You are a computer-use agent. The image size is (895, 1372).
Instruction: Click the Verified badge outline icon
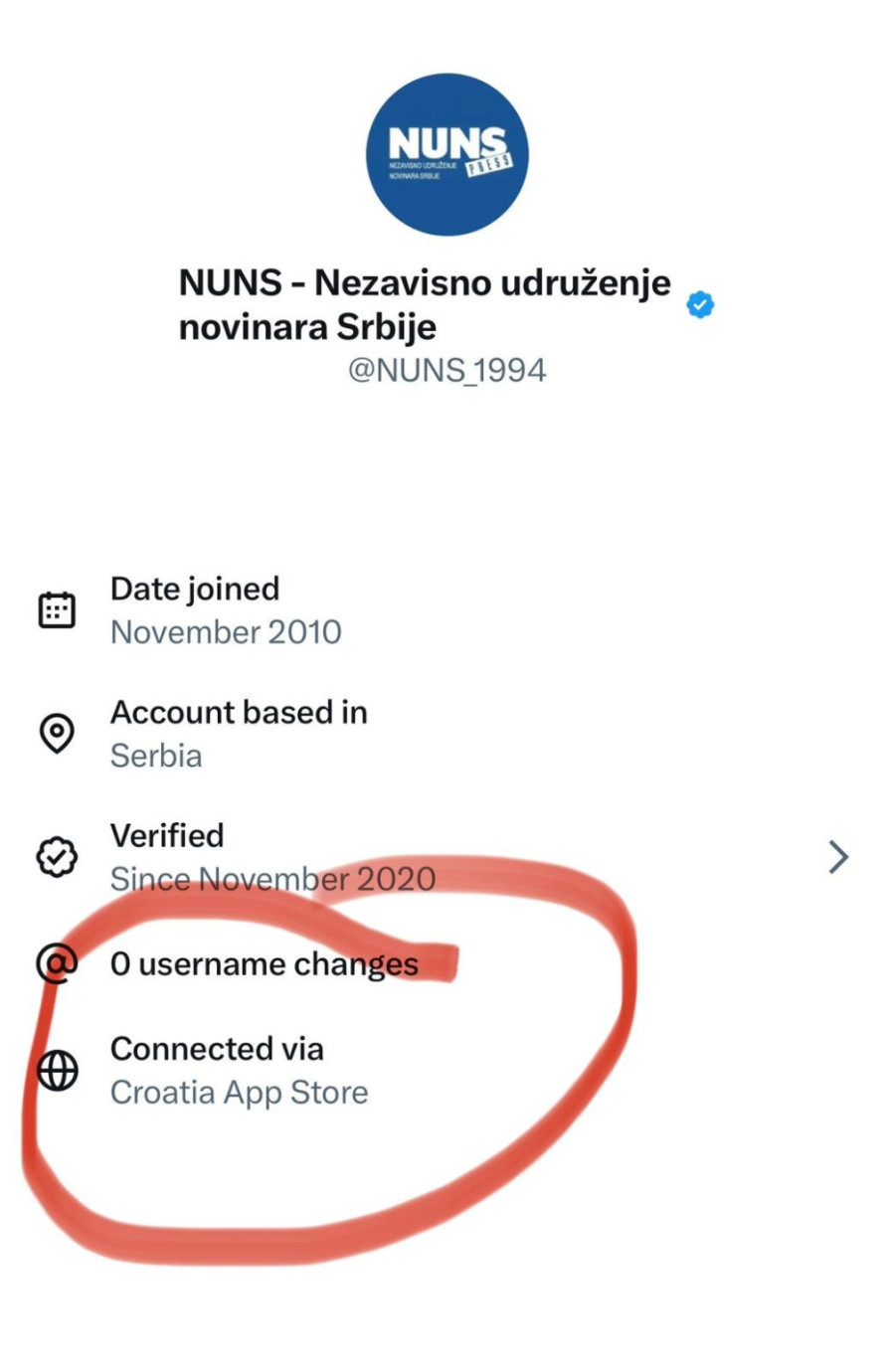(57, 857)
